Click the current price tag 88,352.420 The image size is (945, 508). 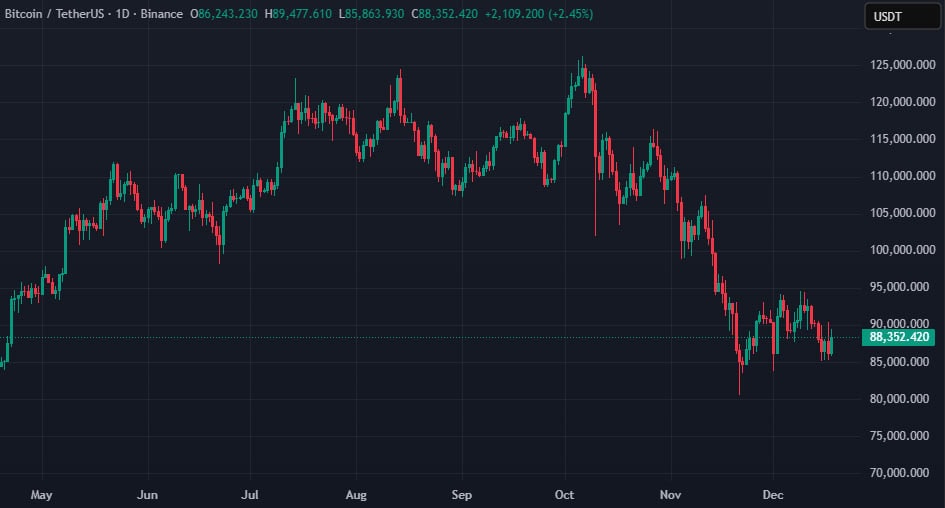click(898, 337)
